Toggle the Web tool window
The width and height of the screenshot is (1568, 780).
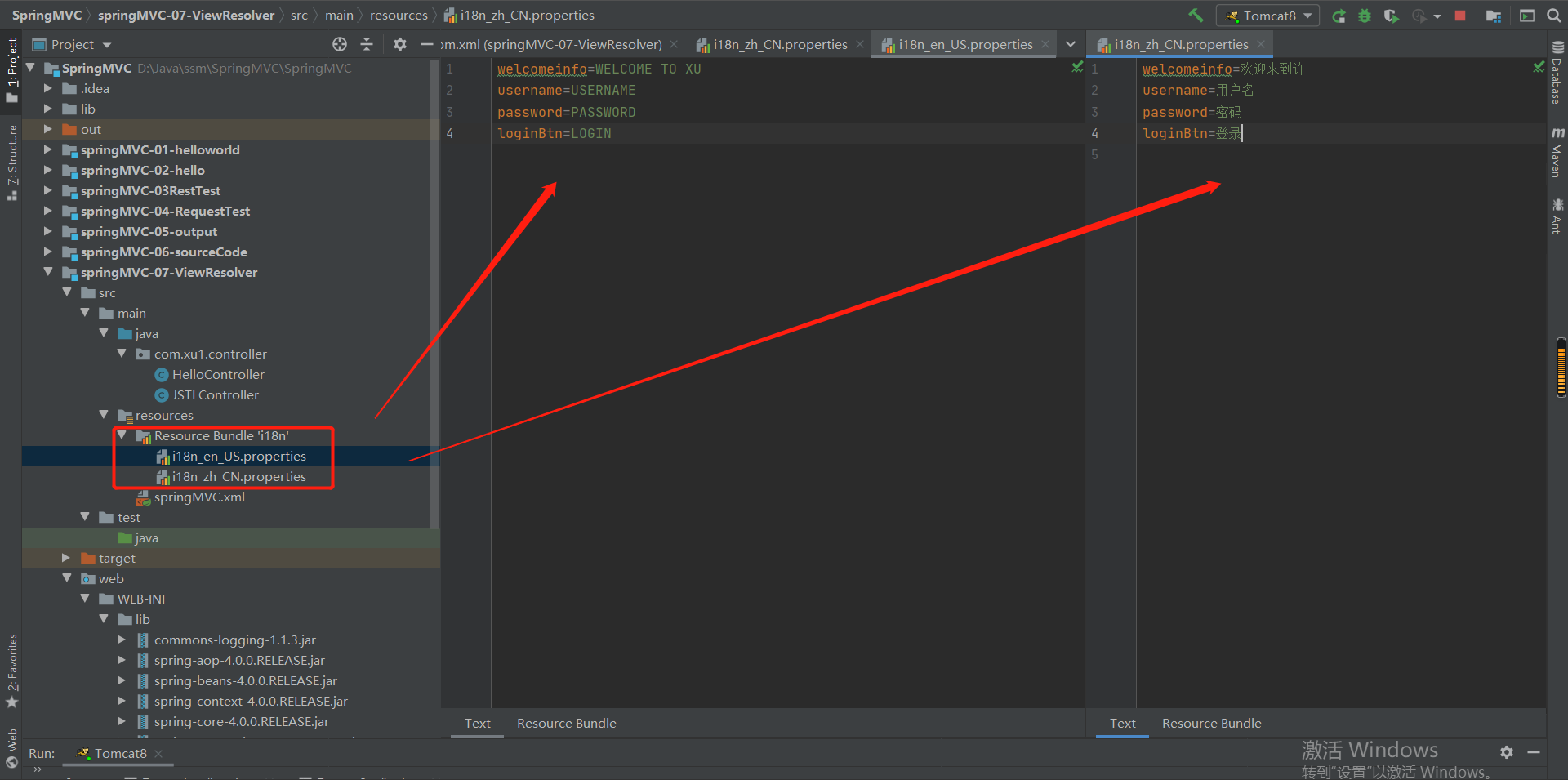tap(11, 748)
